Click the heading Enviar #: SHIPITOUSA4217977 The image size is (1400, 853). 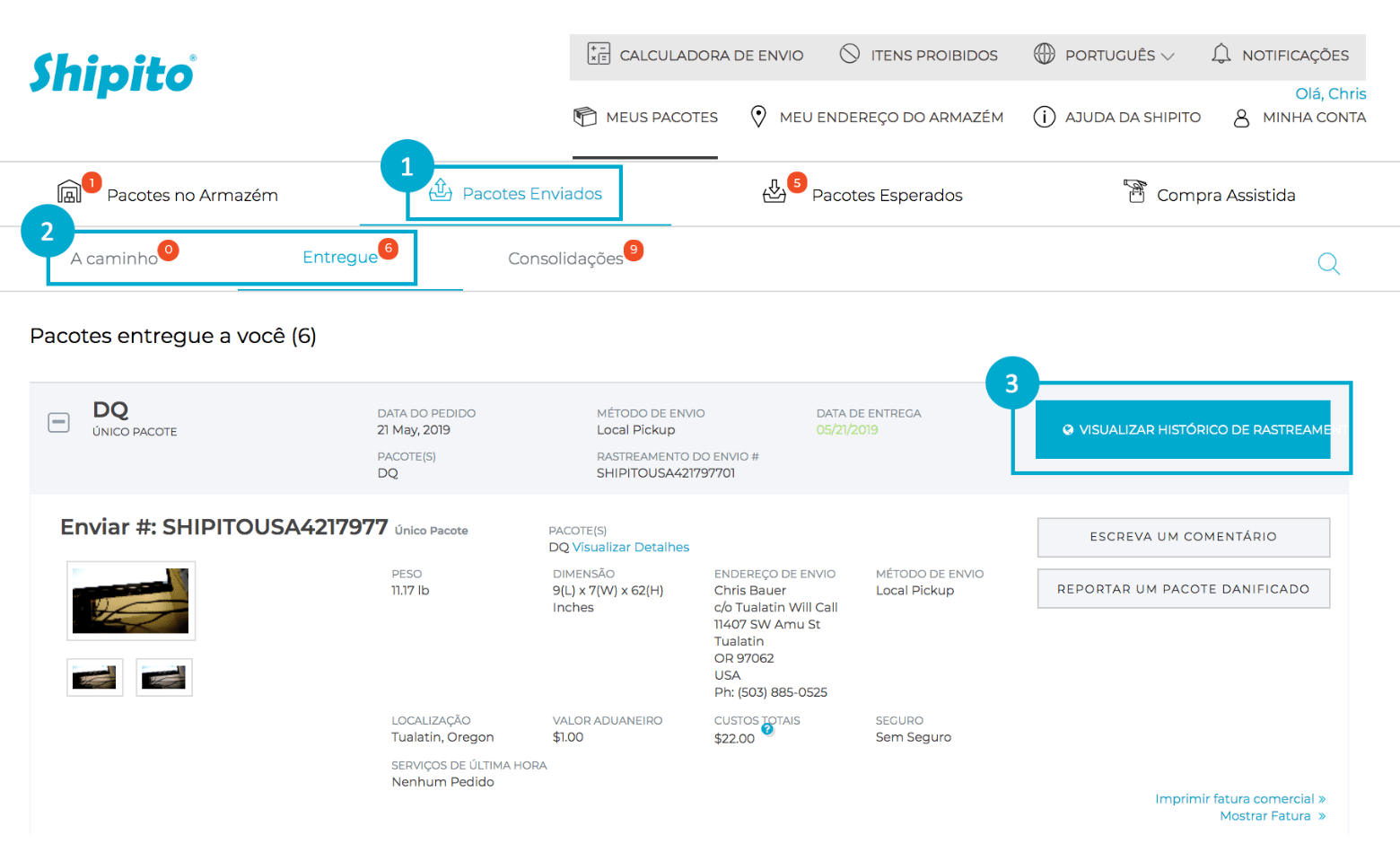[224, 527]
